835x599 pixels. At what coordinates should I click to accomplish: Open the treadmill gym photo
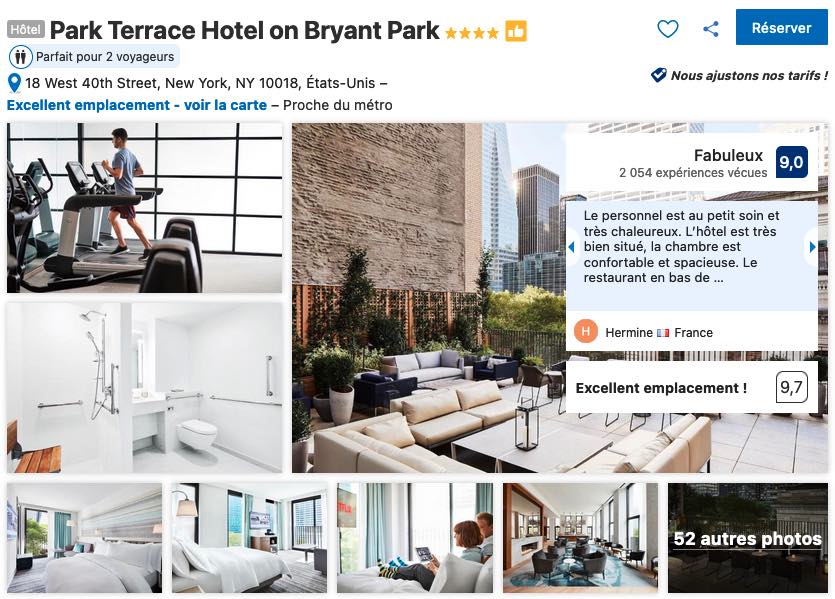[x=145, y=208]
